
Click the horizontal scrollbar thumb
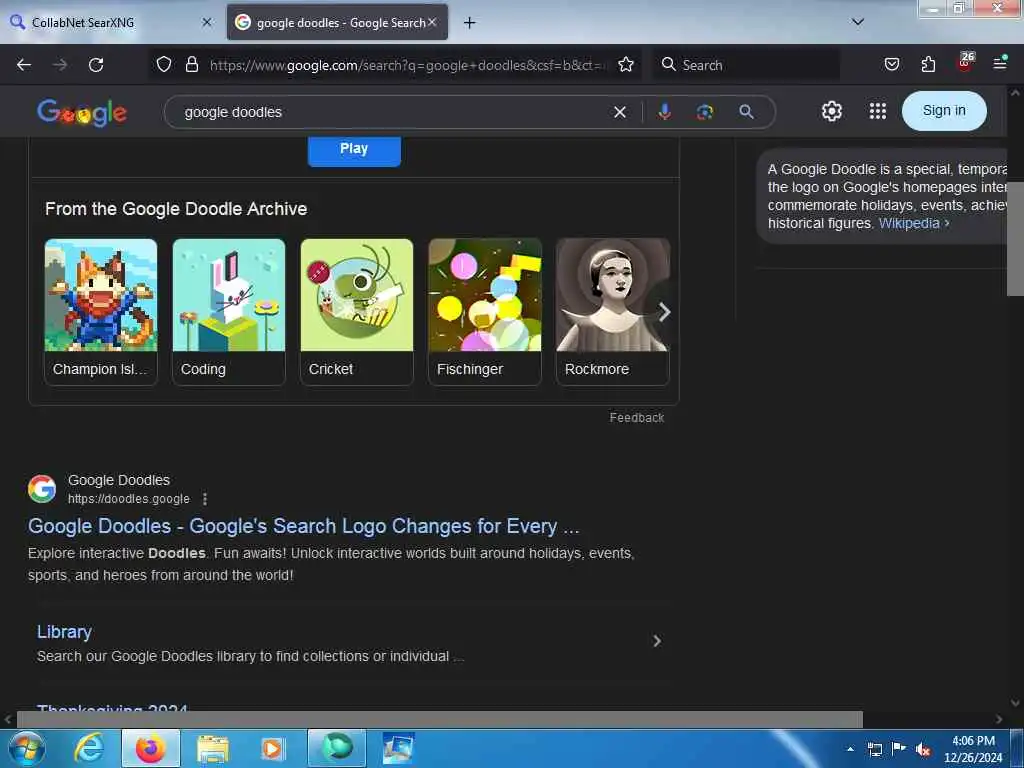pos(440,719)
